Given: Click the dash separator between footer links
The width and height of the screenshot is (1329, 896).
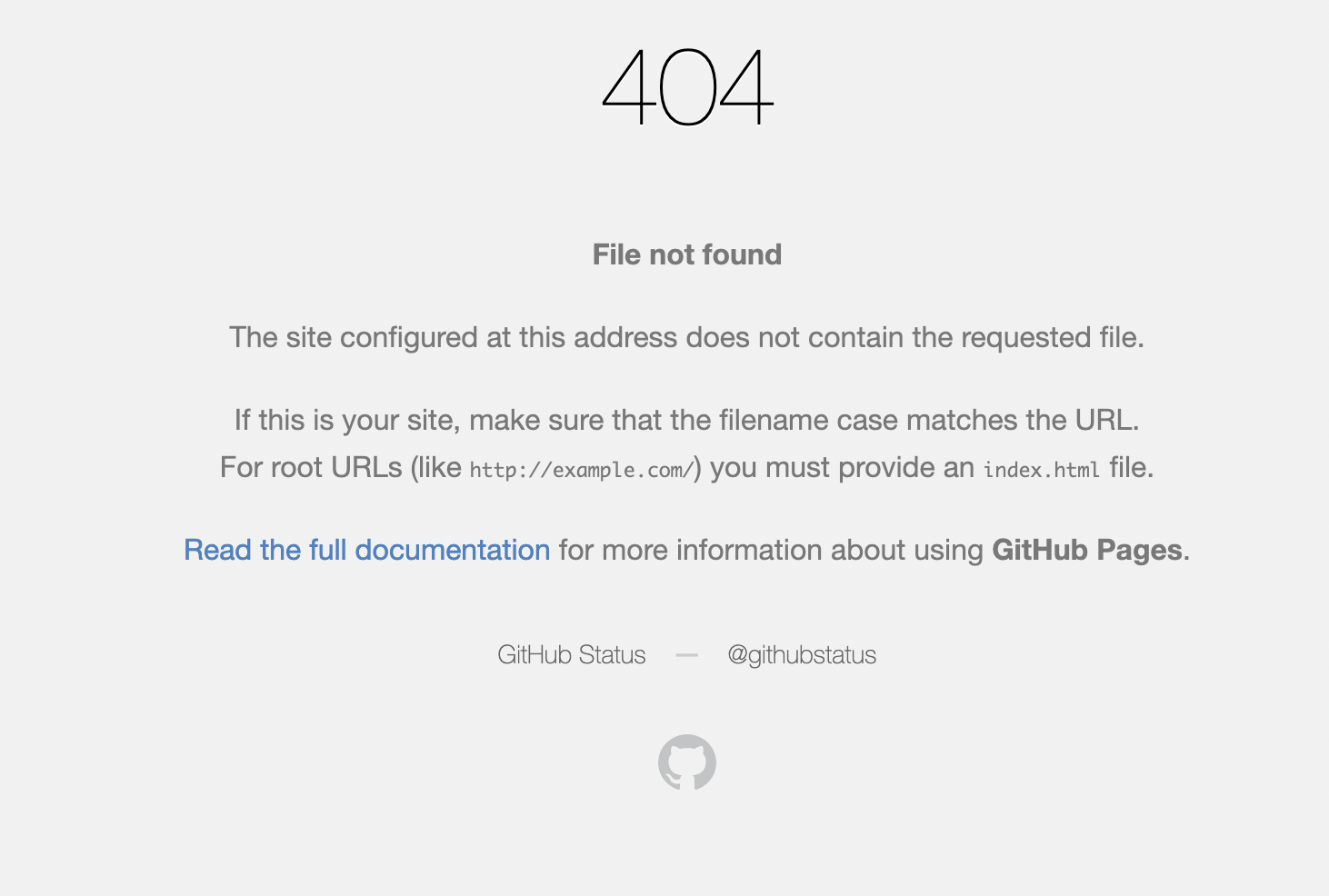Looking at the screenshot, I should tap(687, 655).
